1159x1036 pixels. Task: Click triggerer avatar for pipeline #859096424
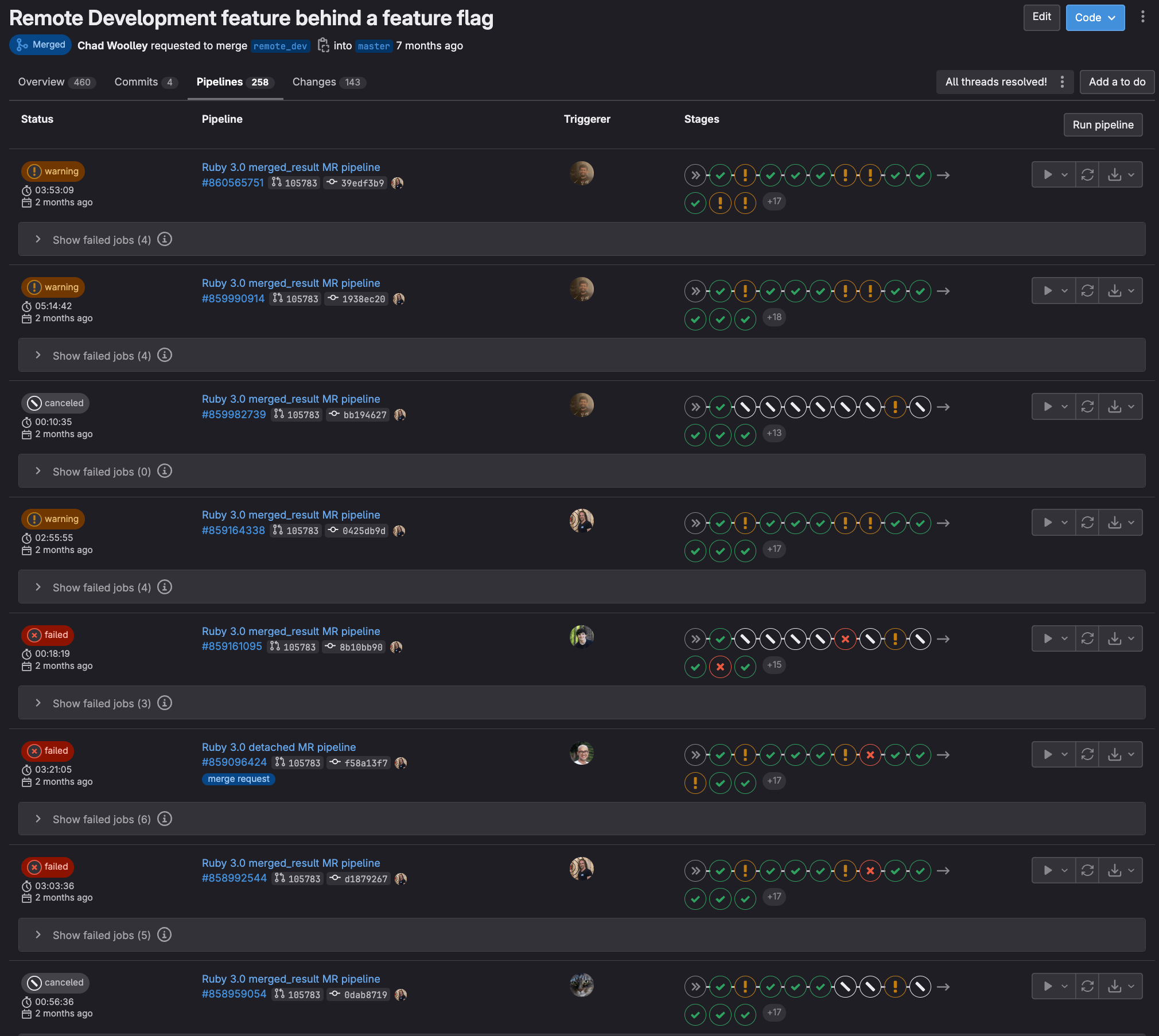tap(581, 754)
